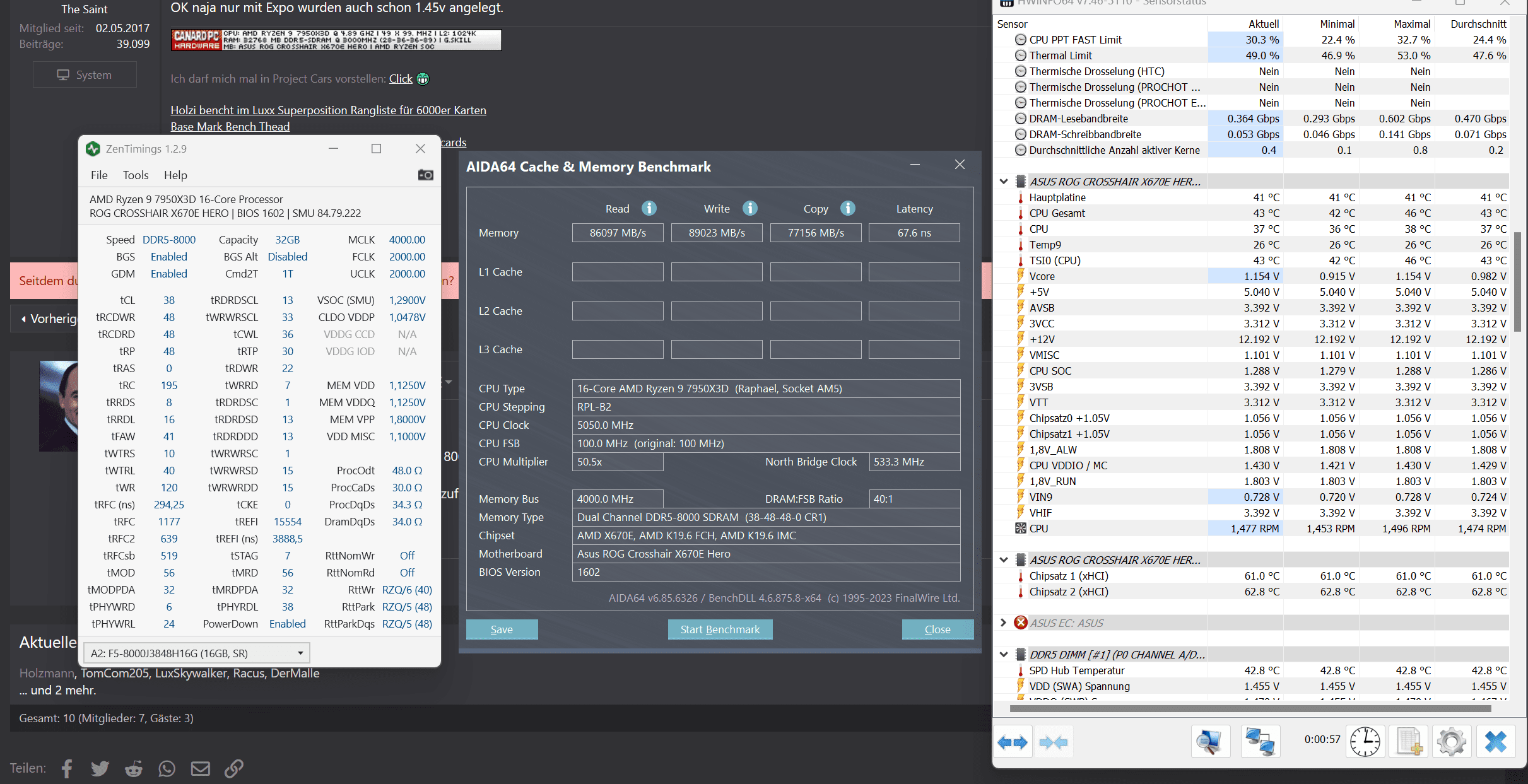Click the CPU fan icon in HWiNFO
The height and width of the screenshot is (784, 1528).
(1020, 529)
